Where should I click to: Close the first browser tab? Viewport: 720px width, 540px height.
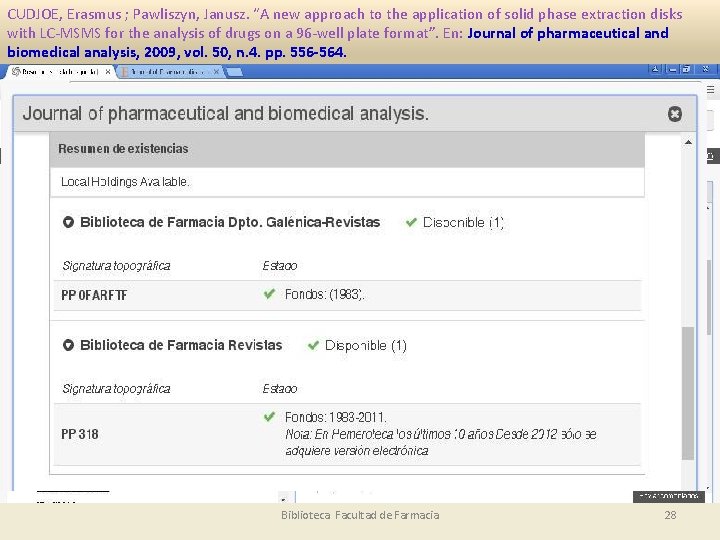pos(108,72)
